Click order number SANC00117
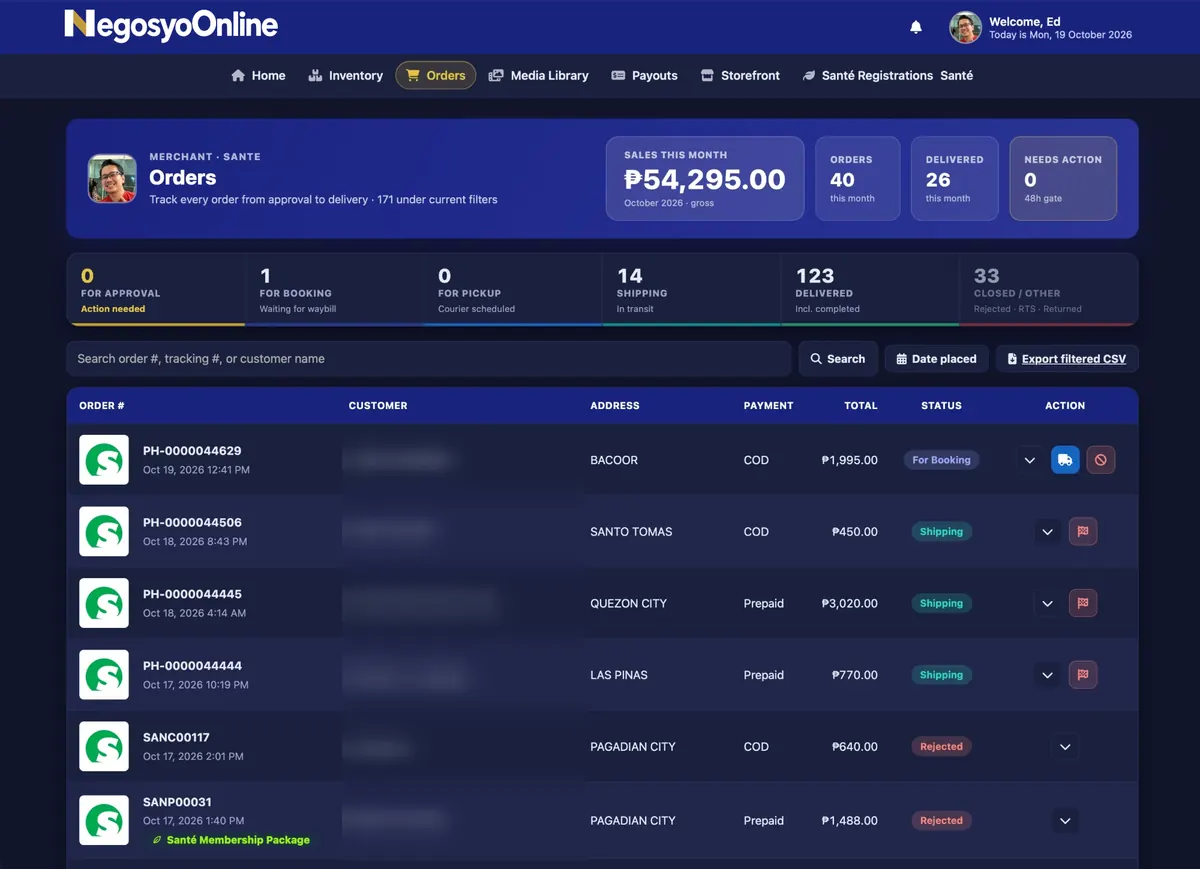This screenshot has width=1200, height=869. tap(176, 738)
